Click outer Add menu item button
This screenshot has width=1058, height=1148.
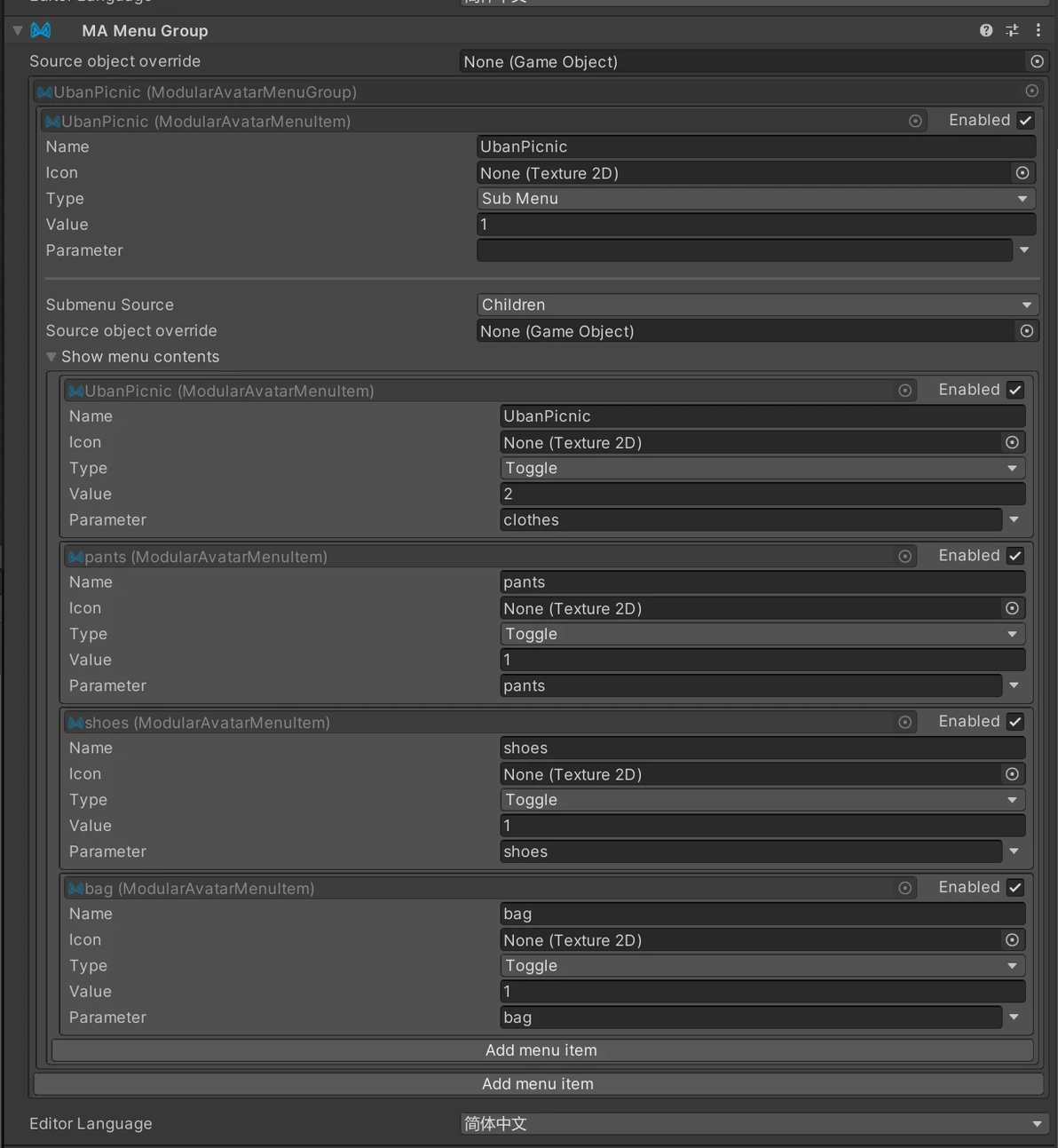tap(538, 1084)
